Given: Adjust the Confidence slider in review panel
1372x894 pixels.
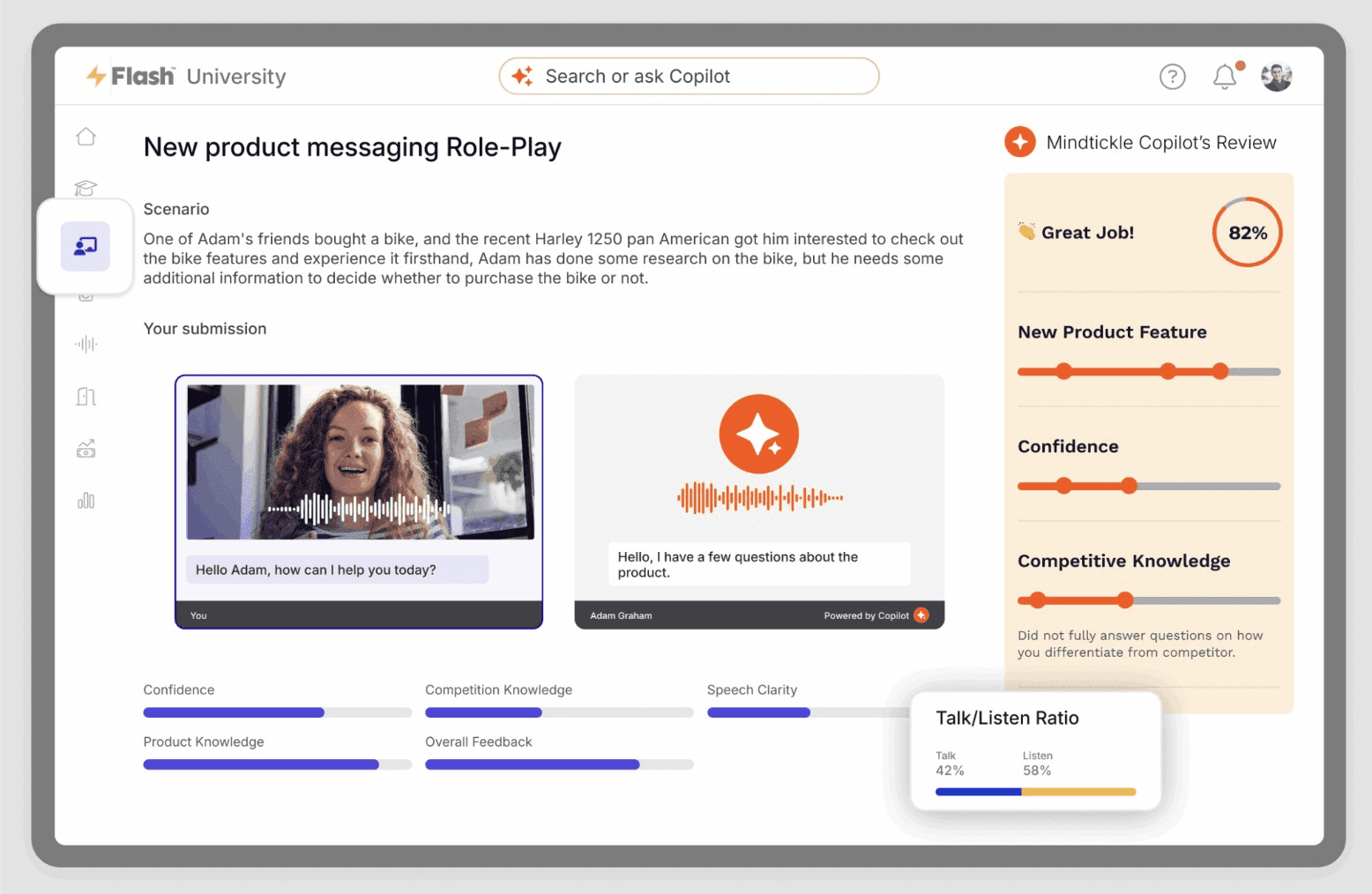Looking at the screenshot, I should click(x=1148, y=486).
